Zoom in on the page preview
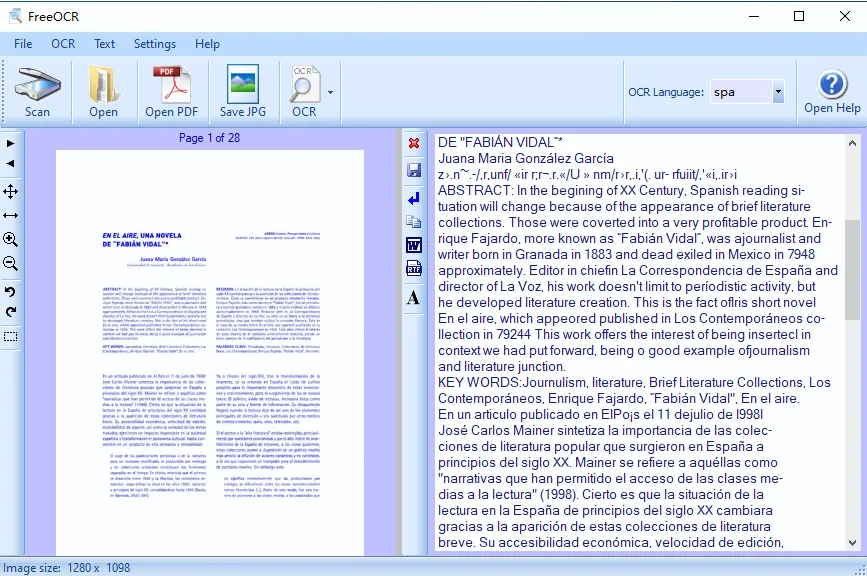The image size is (867, 576). (x=11, y=240)
